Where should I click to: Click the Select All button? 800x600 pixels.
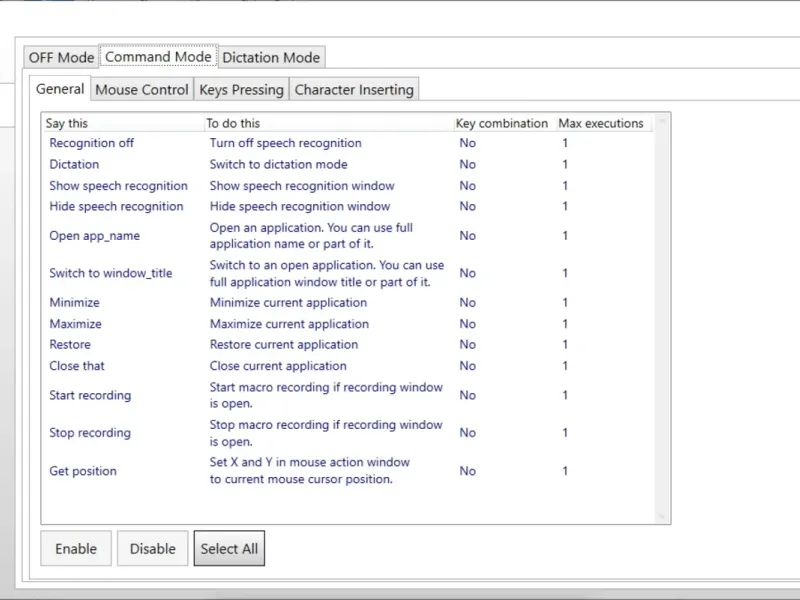tap(229, 548)
